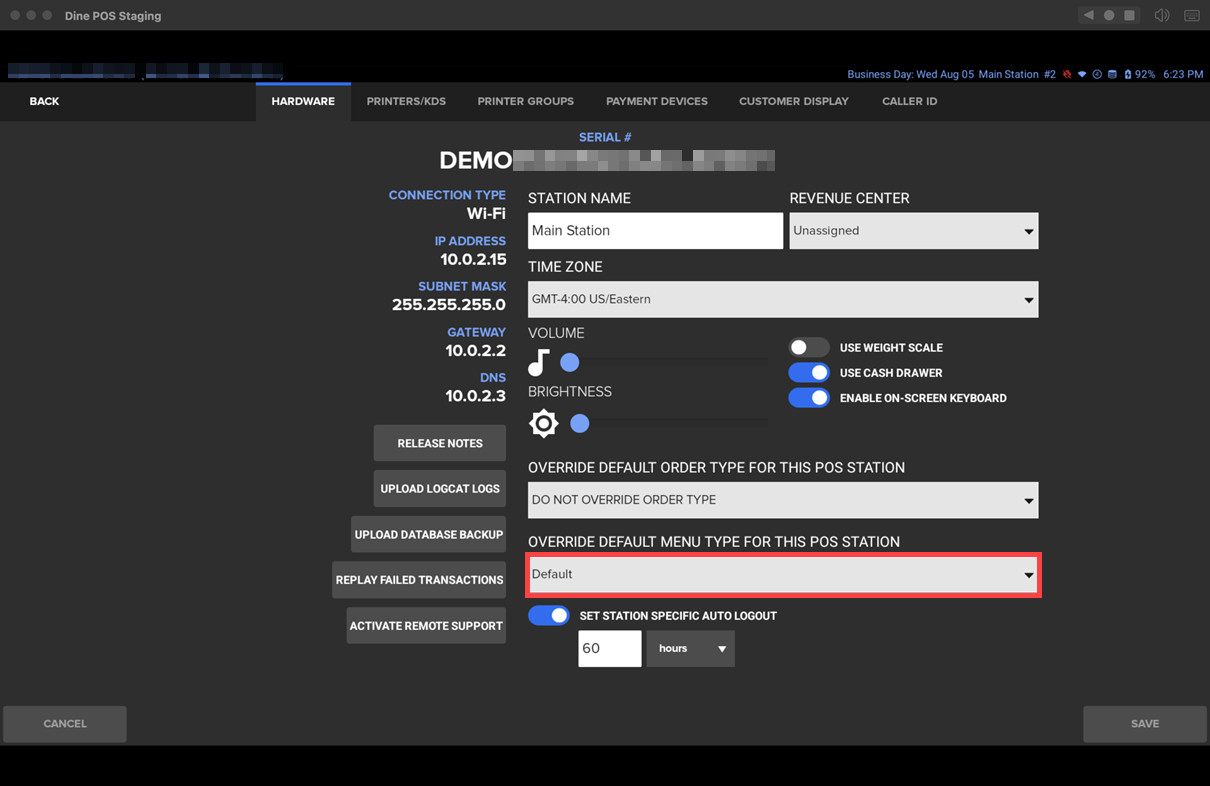Open the Printer Groups tab
This screenshot has height=786, width=1210.
[x=526, y=101]
